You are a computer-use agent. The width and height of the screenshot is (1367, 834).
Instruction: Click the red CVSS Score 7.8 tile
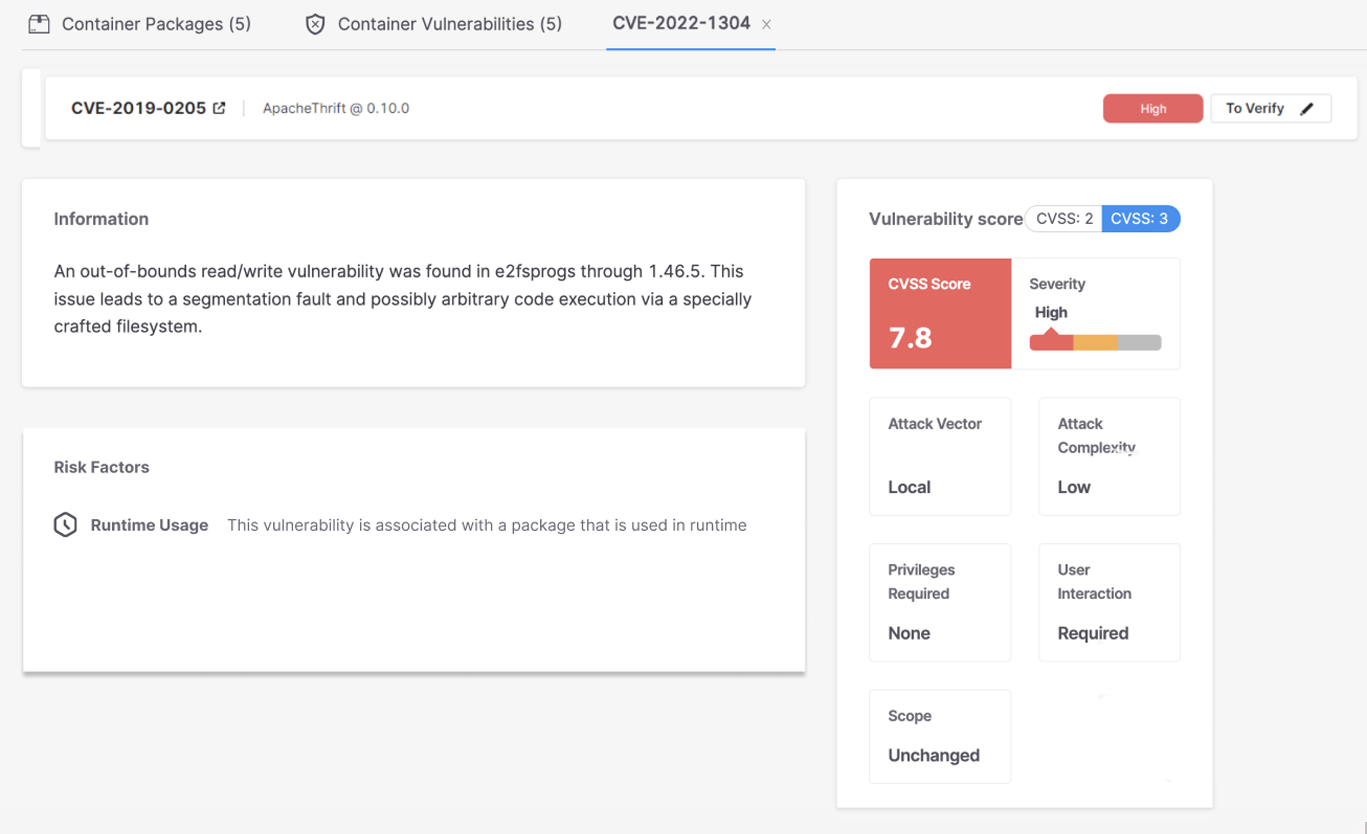point(940,314)
